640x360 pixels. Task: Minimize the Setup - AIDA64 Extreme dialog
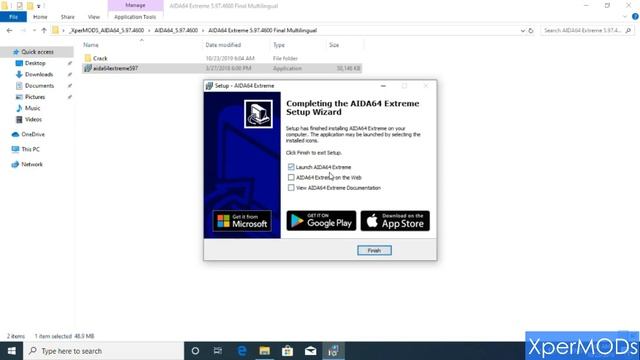click(x=383, y=86)
